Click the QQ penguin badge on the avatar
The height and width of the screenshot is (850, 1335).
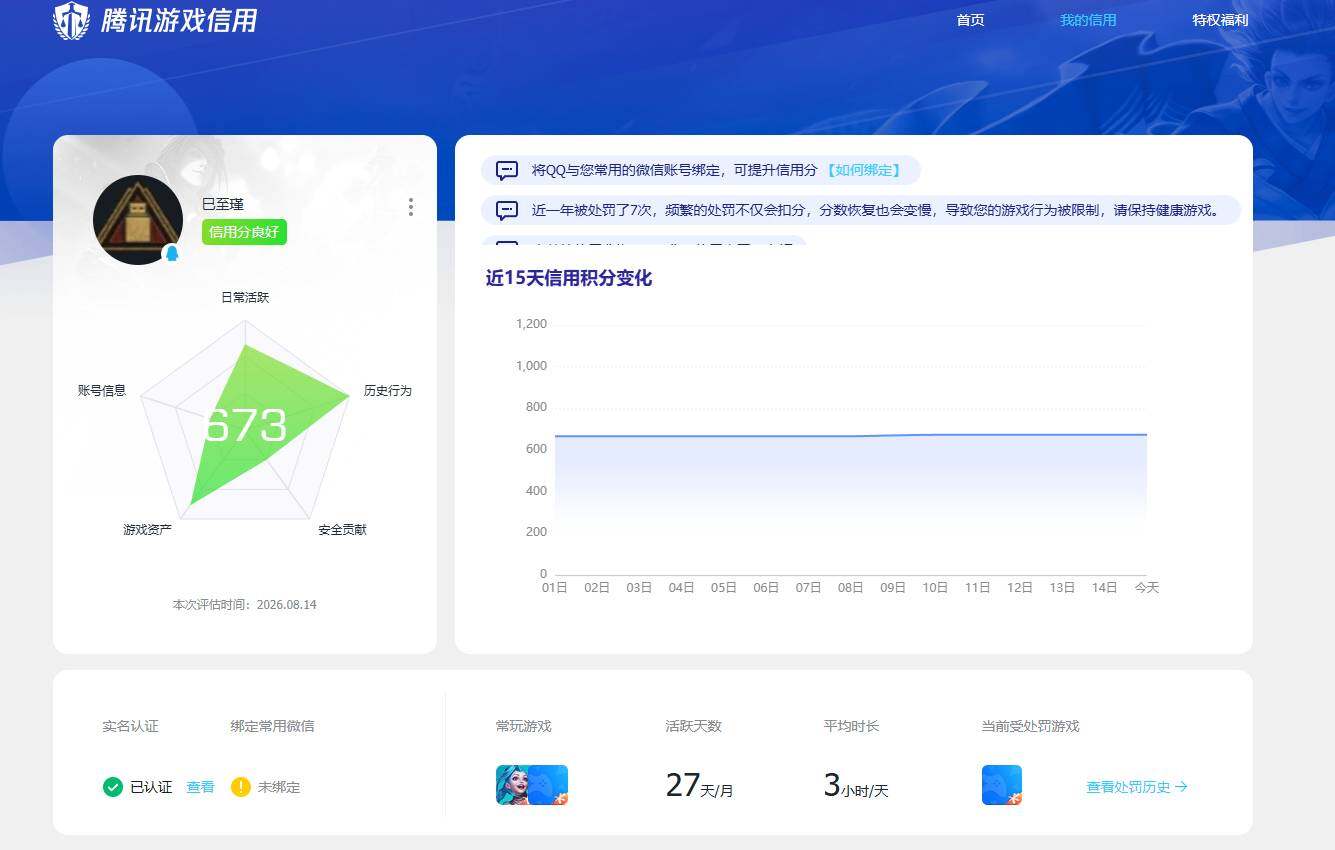[x=172, y=254]
